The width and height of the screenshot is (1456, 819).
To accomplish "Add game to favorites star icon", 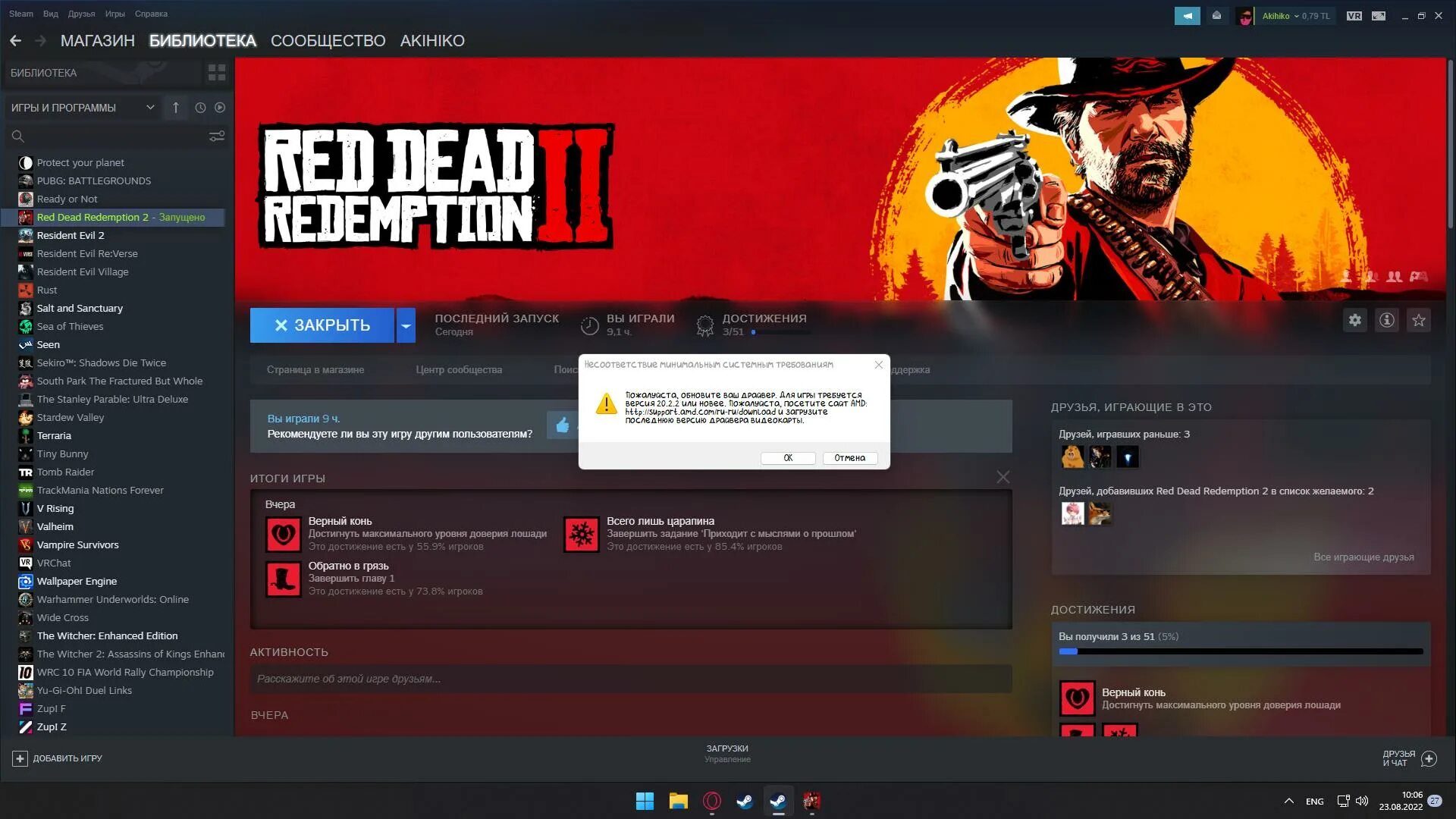I will (1418, 320).
